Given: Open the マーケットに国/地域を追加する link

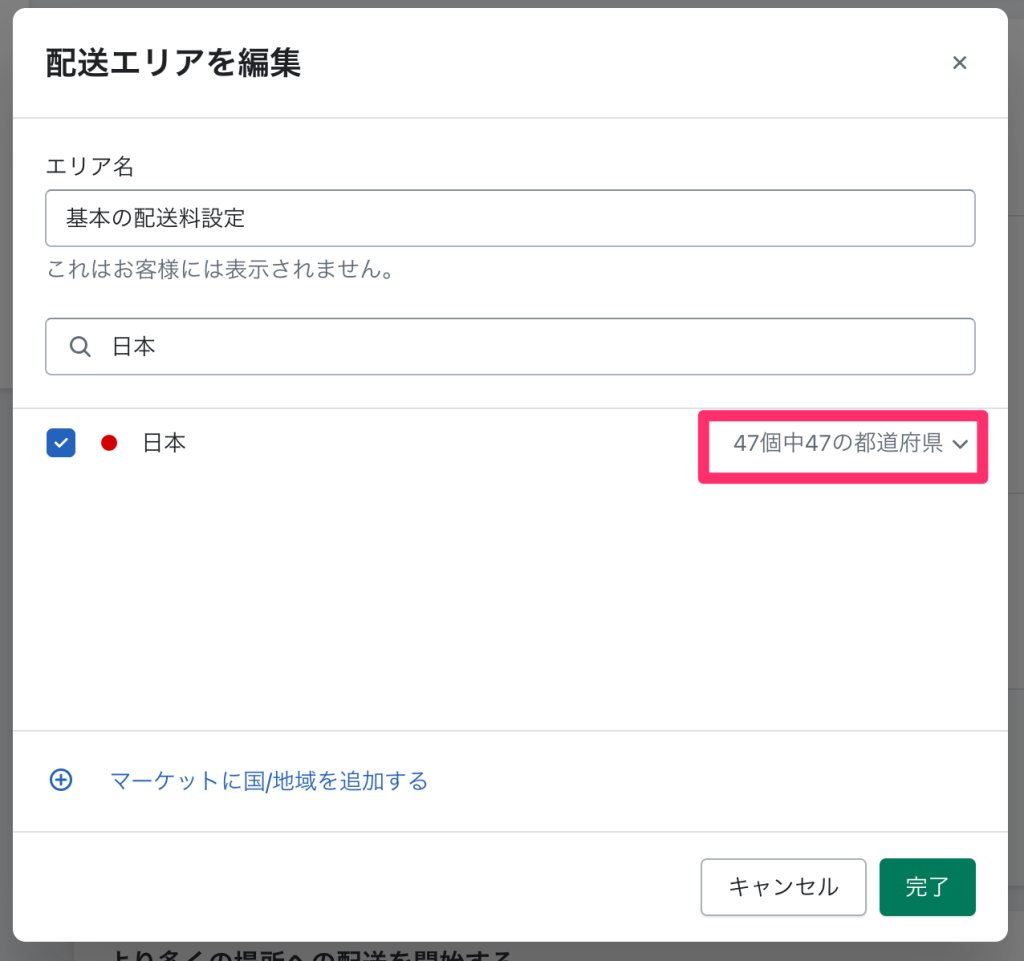Looking at the screenshot, I should tap(268, 781).
